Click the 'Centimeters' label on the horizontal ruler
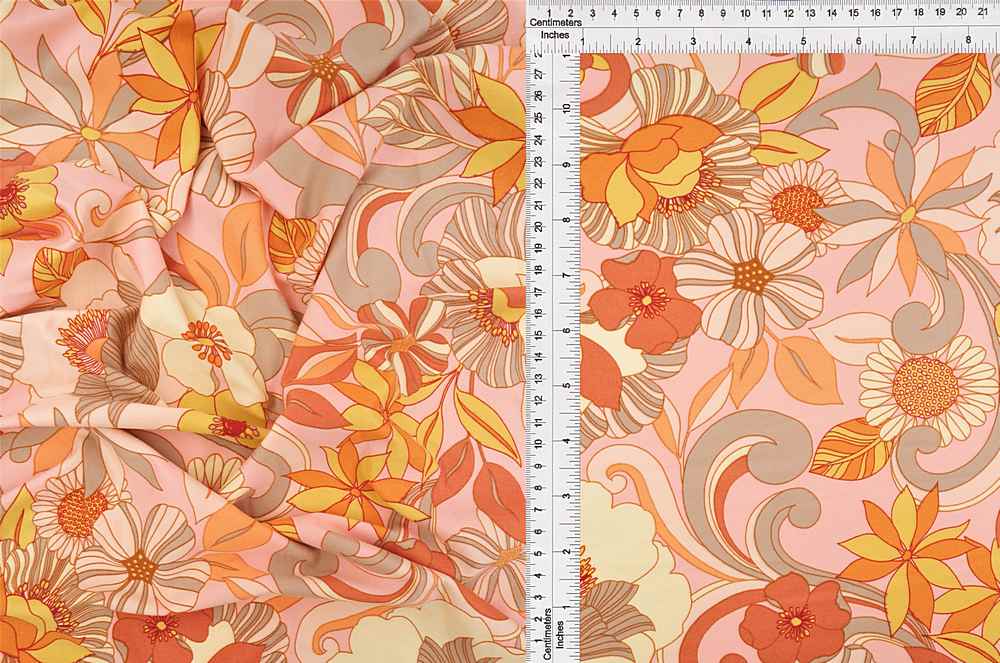 pos(556,22)
